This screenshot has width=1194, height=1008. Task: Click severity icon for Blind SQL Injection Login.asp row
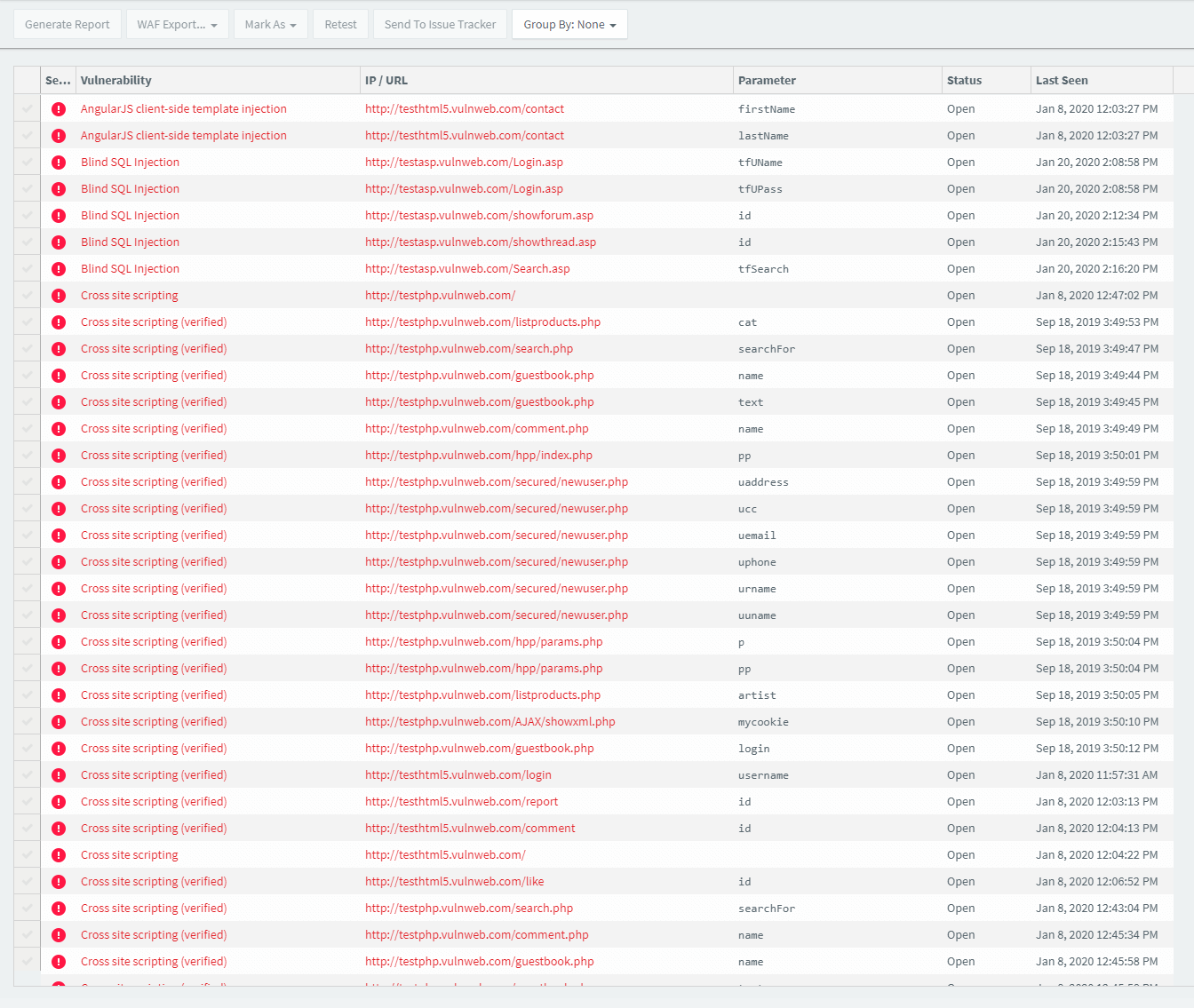pos(59,162)
